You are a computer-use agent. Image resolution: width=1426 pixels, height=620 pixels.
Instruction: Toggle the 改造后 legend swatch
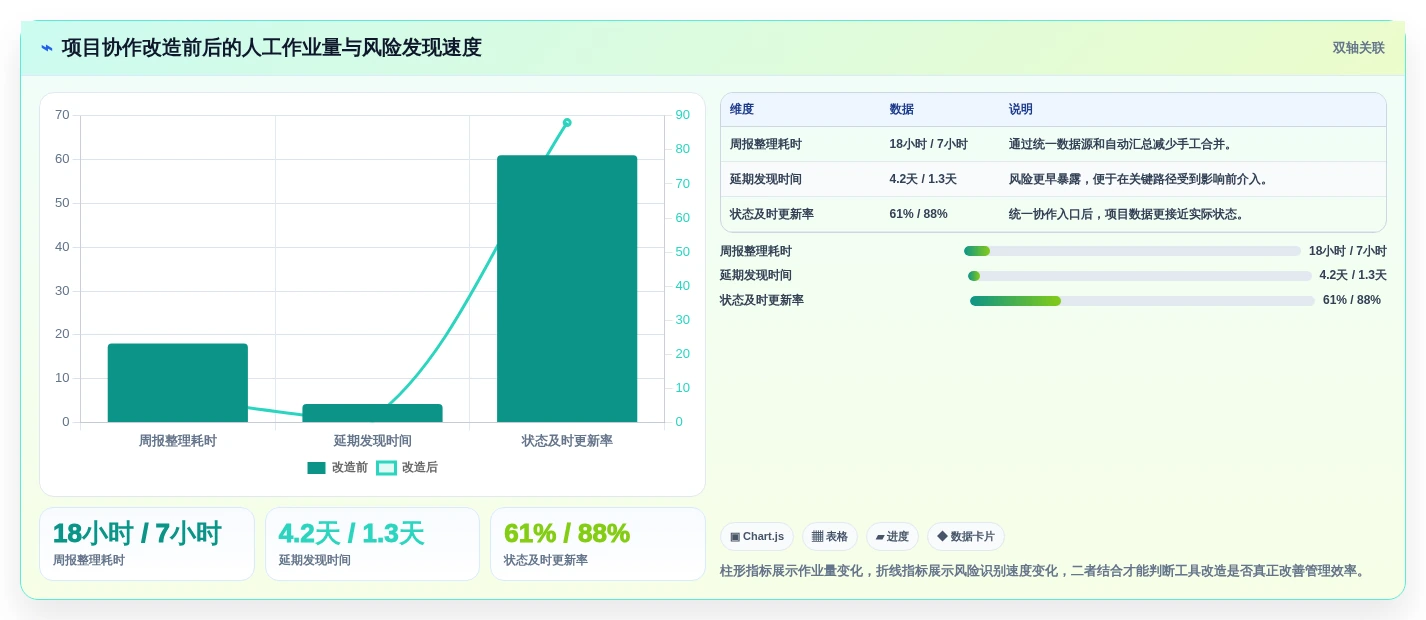pos(386,468)
